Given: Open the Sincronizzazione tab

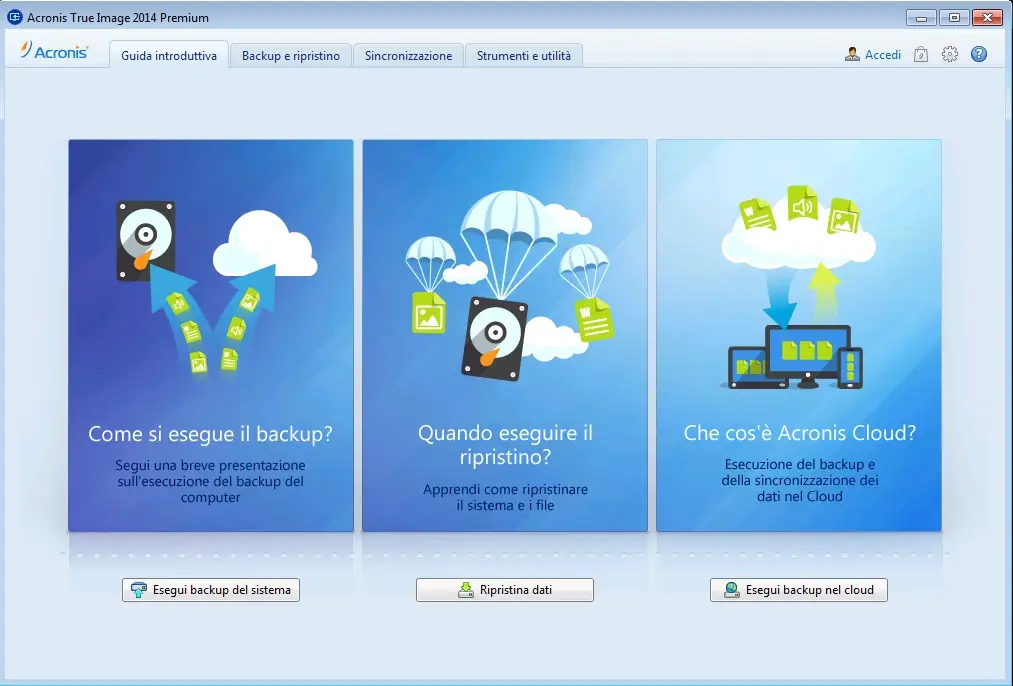Looking at the screenshot, I should (408, 56).
